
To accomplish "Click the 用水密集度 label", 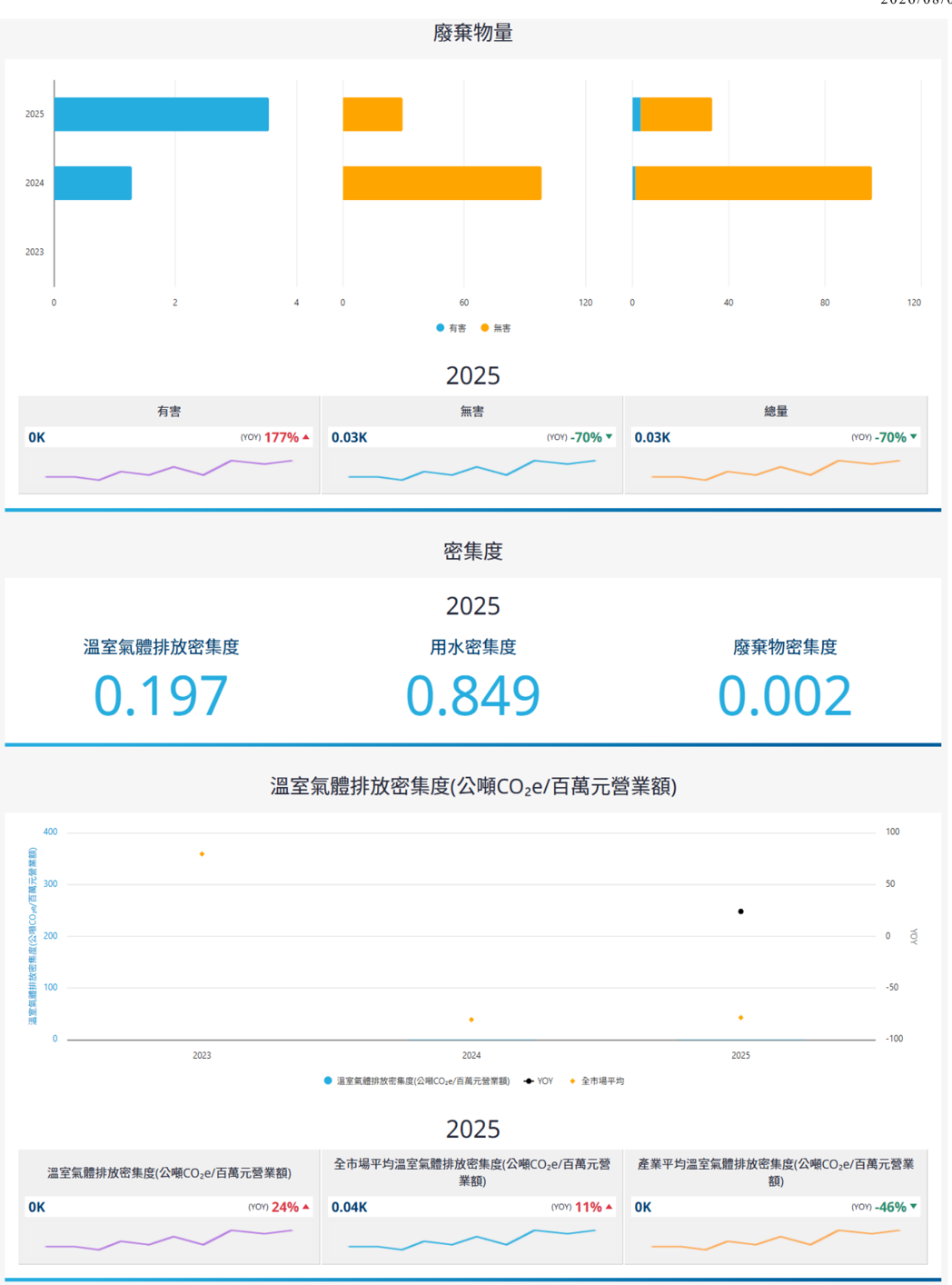I will (473, 647).
